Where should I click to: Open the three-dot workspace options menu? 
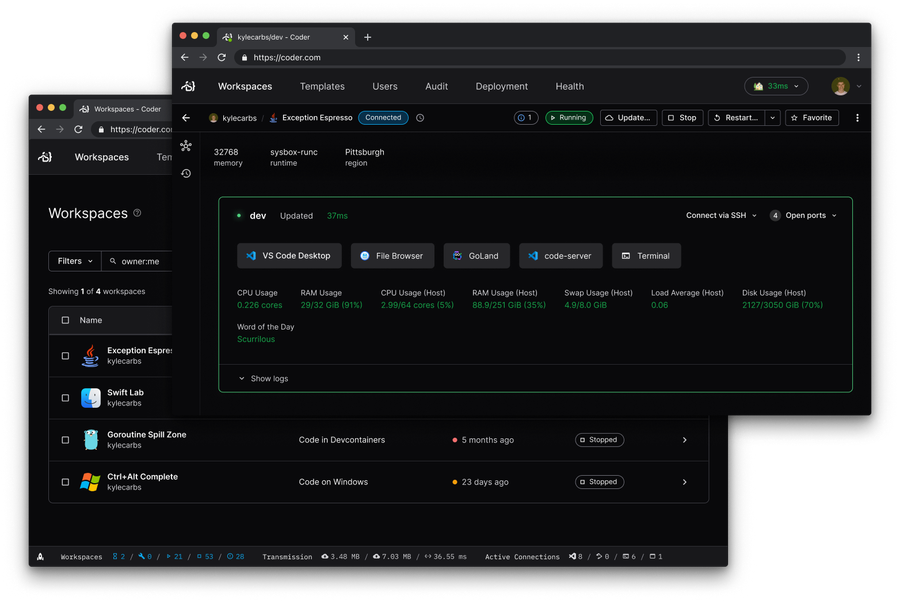click(858, 118)
